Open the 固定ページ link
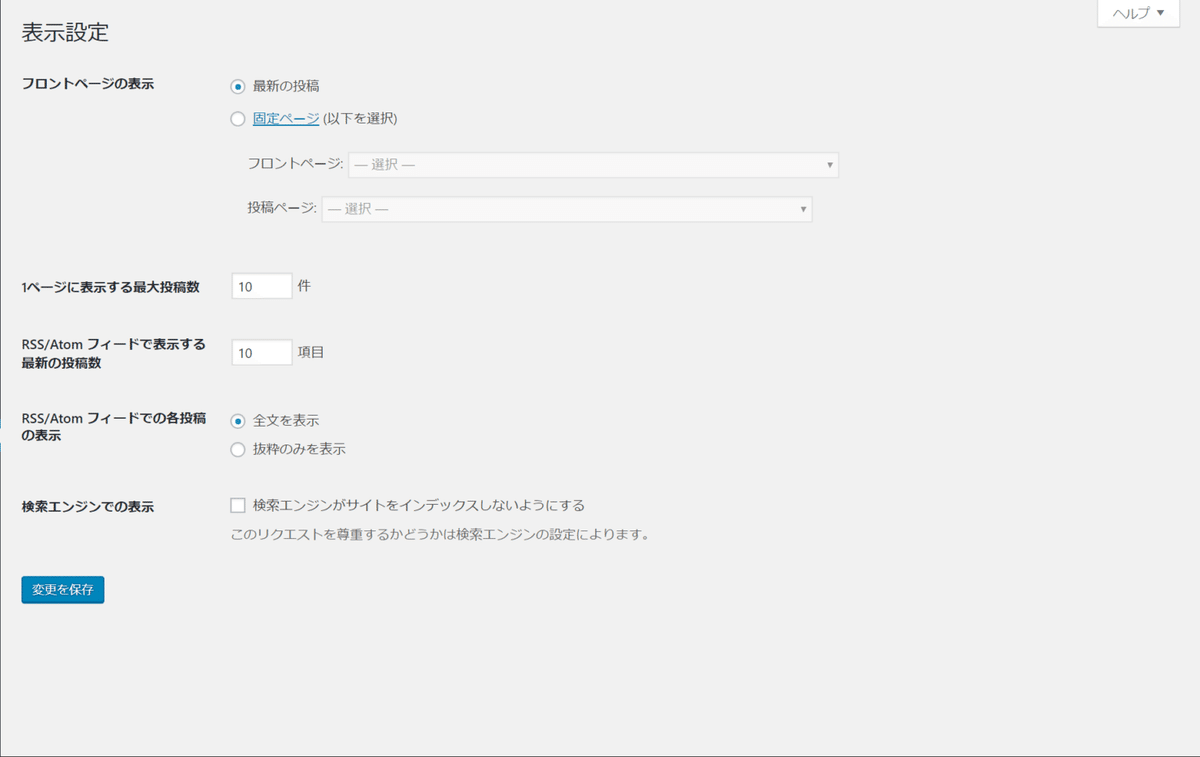Image resolution: width=1200 pixels, height=757 pixels. coord(286,118)
